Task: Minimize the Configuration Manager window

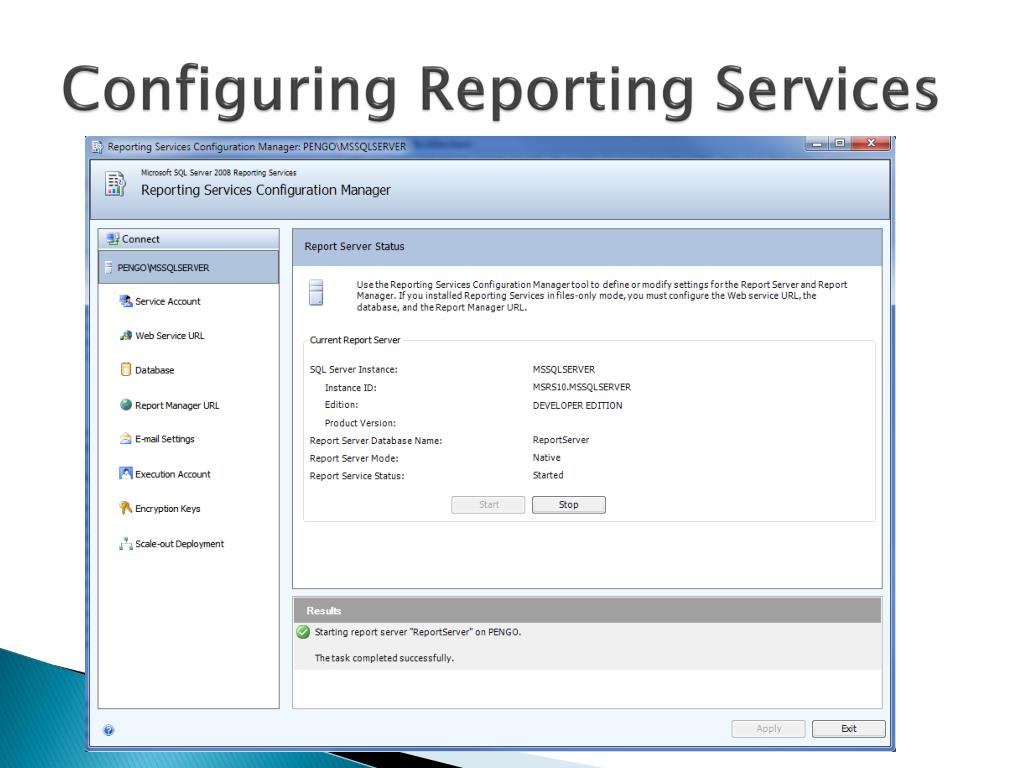Action: (x=816, y=144)
